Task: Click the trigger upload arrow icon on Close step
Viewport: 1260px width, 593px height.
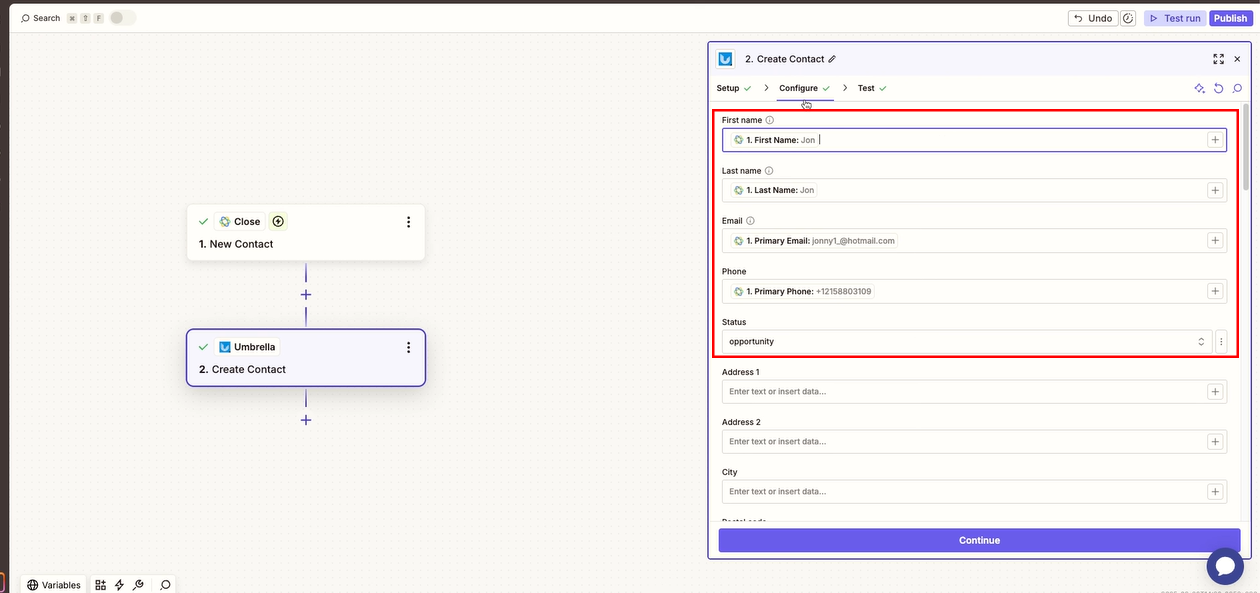Action: pos(278,222)
